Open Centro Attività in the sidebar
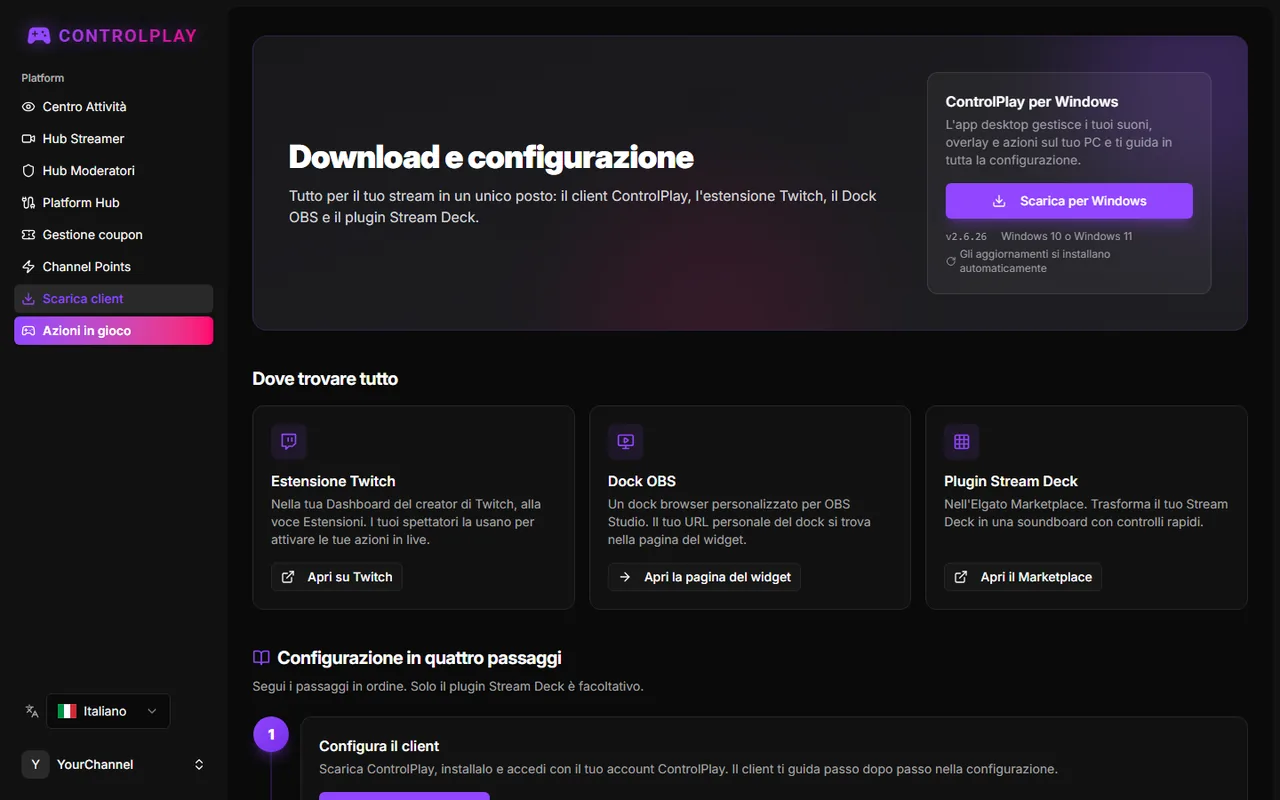Image resolution: width=1280 pixels, height=800 pixels. (113, 107)
